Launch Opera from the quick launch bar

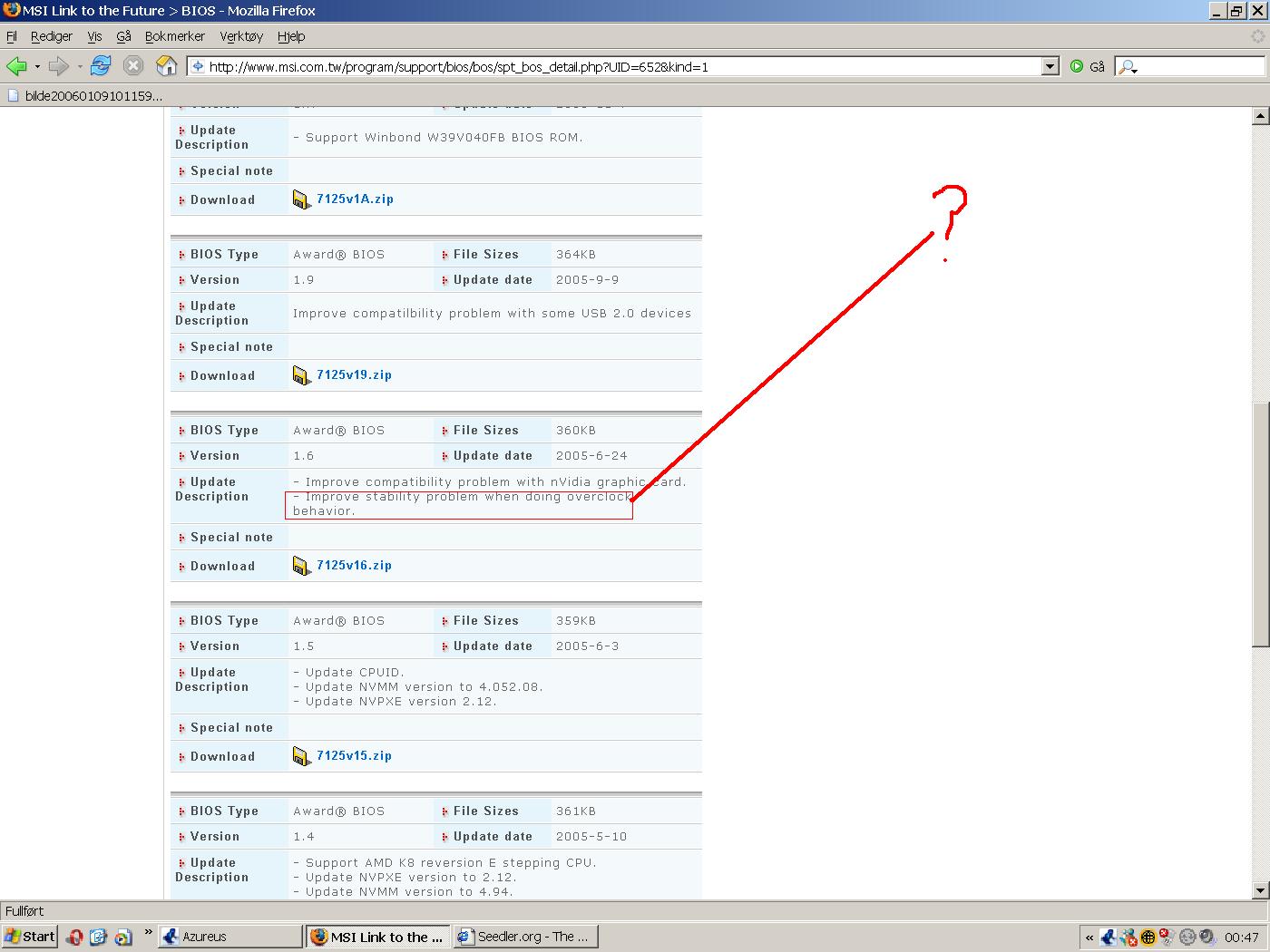tap(74, 937)
